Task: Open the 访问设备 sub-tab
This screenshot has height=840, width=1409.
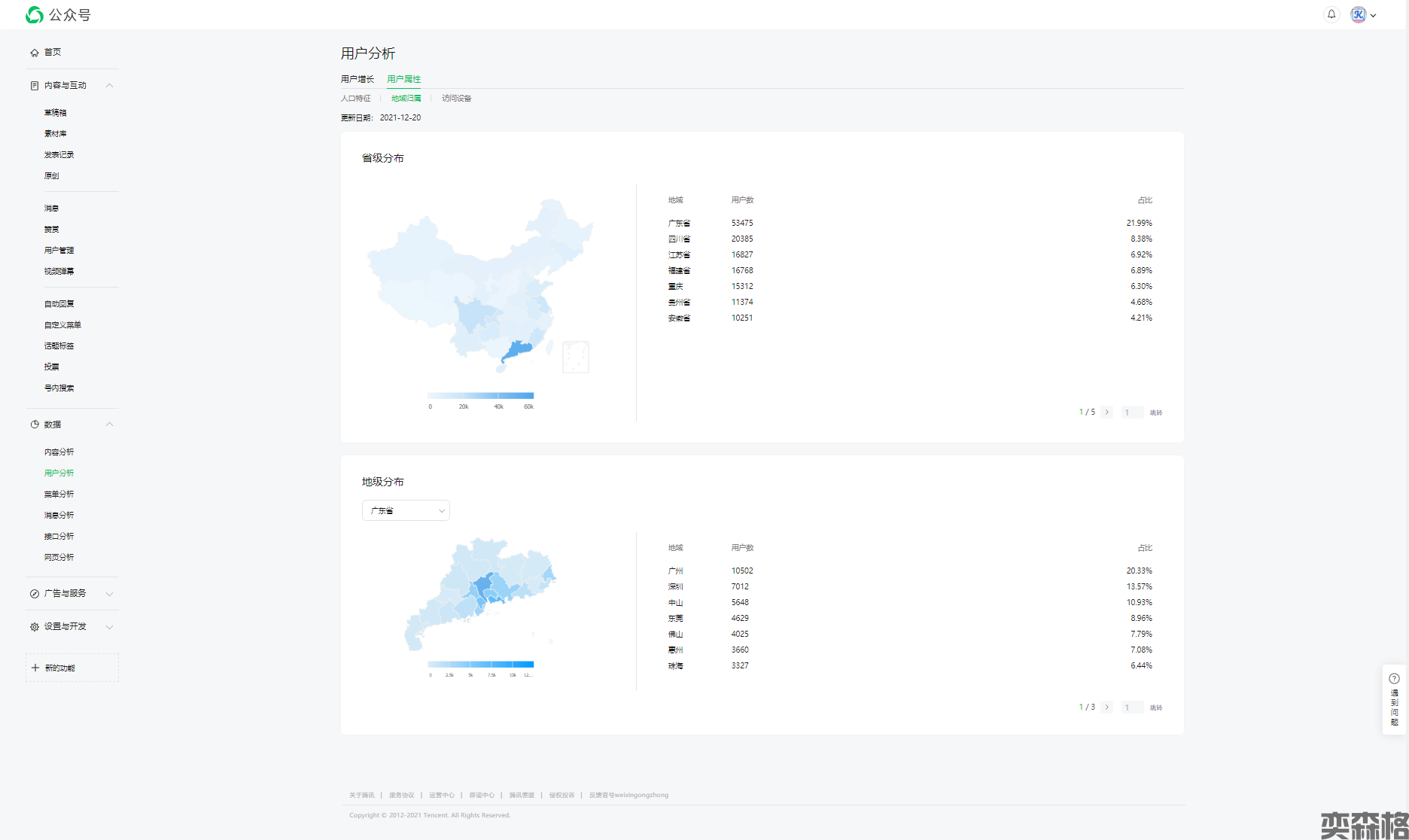Action: point(456,99)
